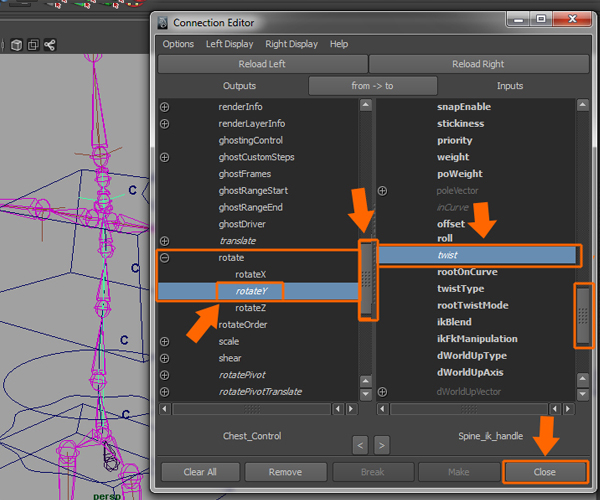Select rotateOrder in the outputs list
Image resolution: width=600 pixels, height=500 pixels.
[x=243, y=325]
